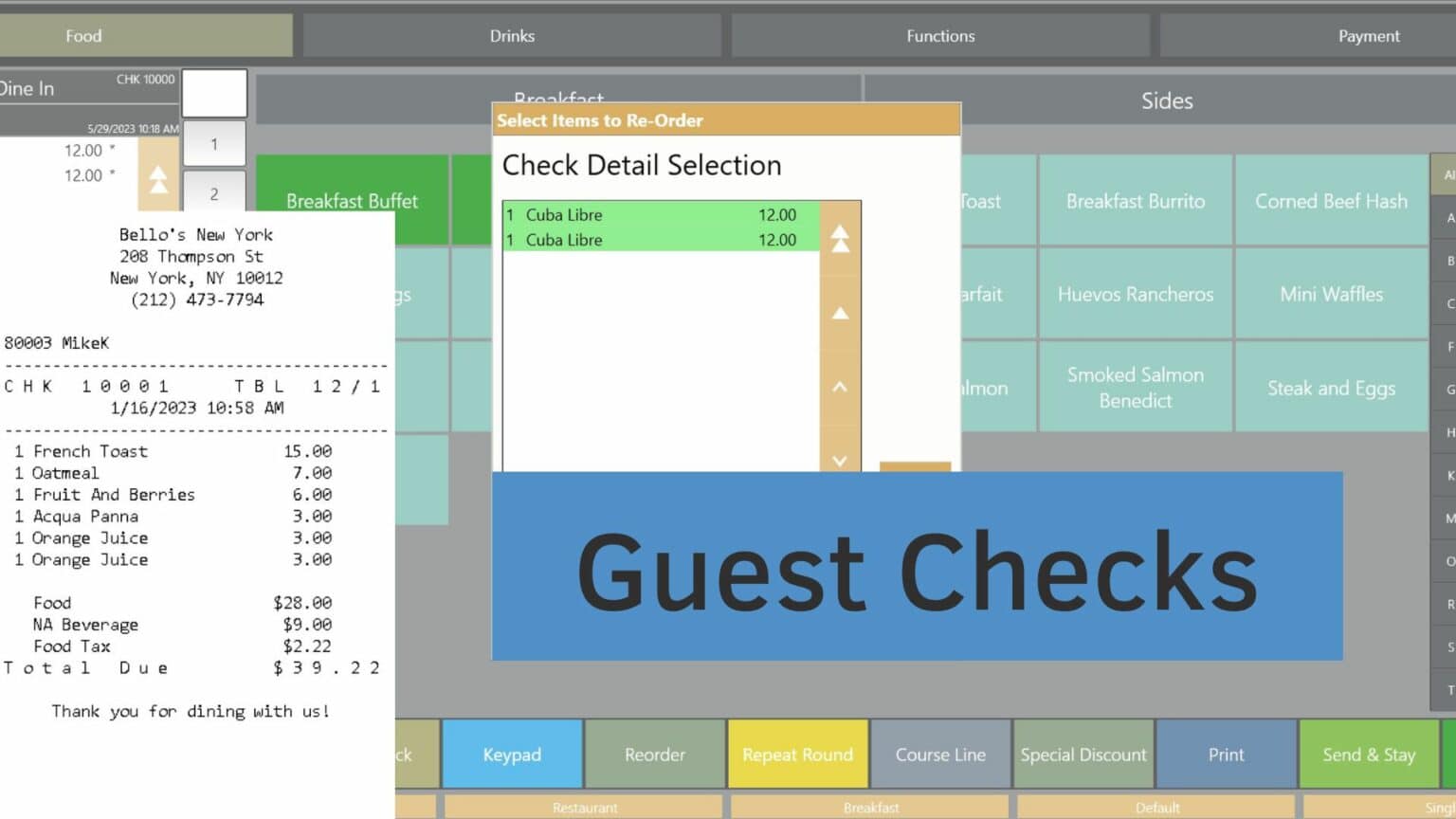The image size is (1456, 819).
Task: Order the Breakfast Buffet
Action: pos(352,200)
